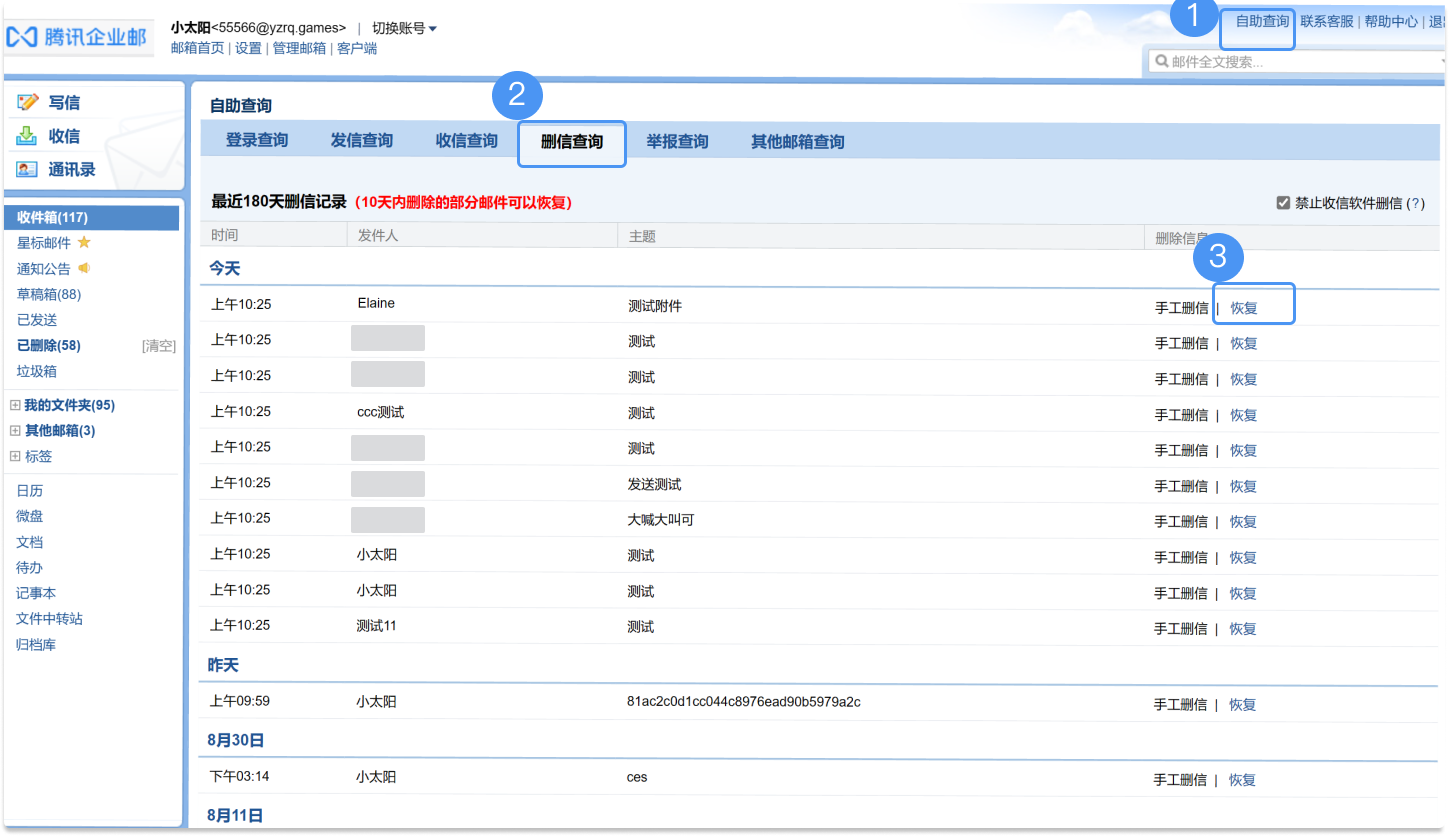Click the 时间 column header

pos(225,236)
